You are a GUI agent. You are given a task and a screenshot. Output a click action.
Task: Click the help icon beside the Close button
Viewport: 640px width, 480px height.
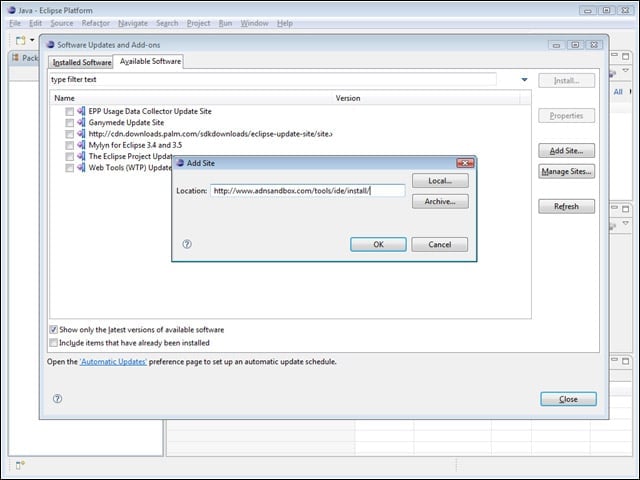58,399
